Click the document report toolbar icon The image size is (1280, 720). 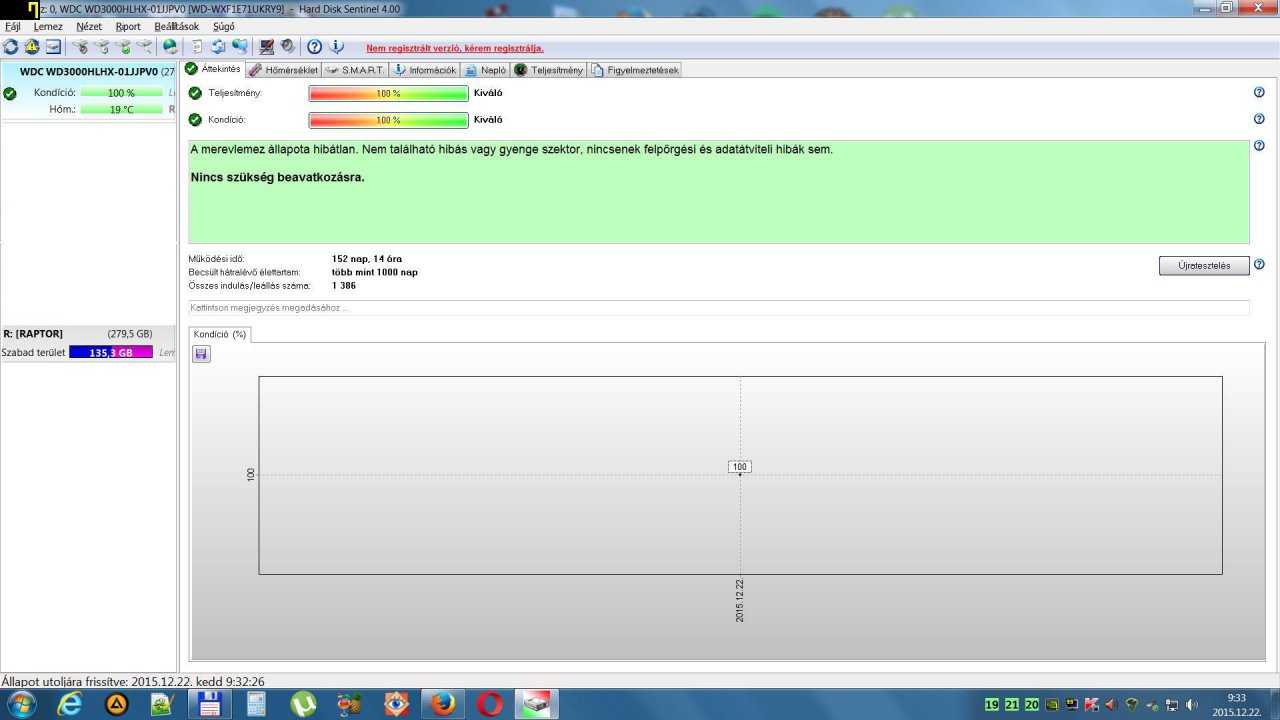(197, 46)
